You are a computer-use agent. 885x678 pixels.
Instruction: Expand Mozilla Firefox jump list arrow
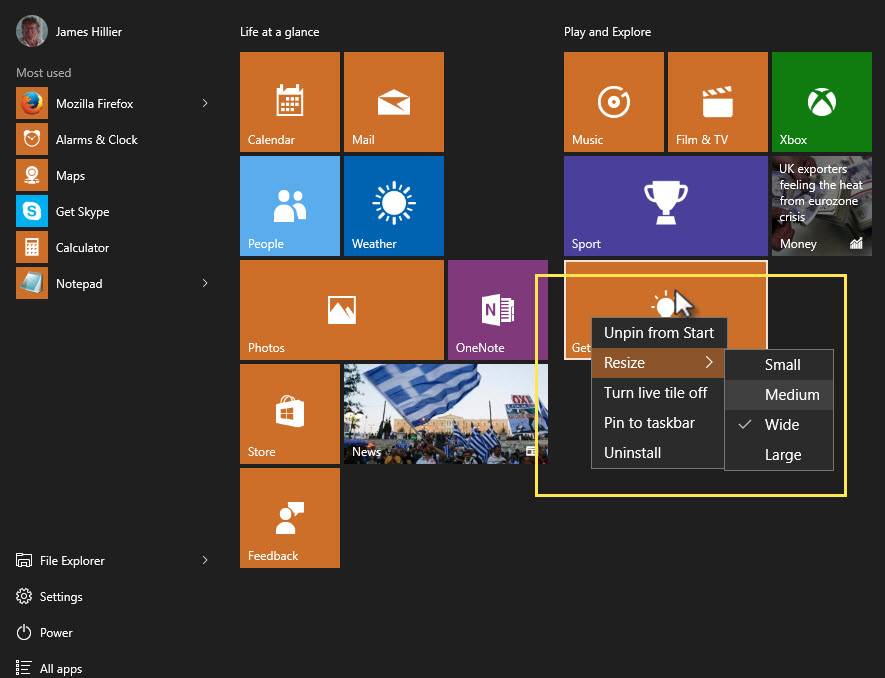pyautogui.click(x=205, y=103)
